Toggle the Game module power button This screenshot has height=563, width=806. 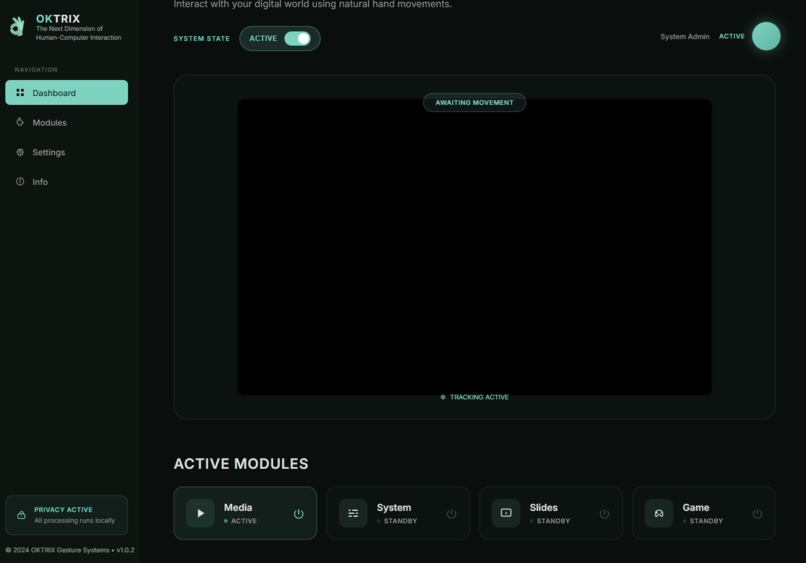757,514
